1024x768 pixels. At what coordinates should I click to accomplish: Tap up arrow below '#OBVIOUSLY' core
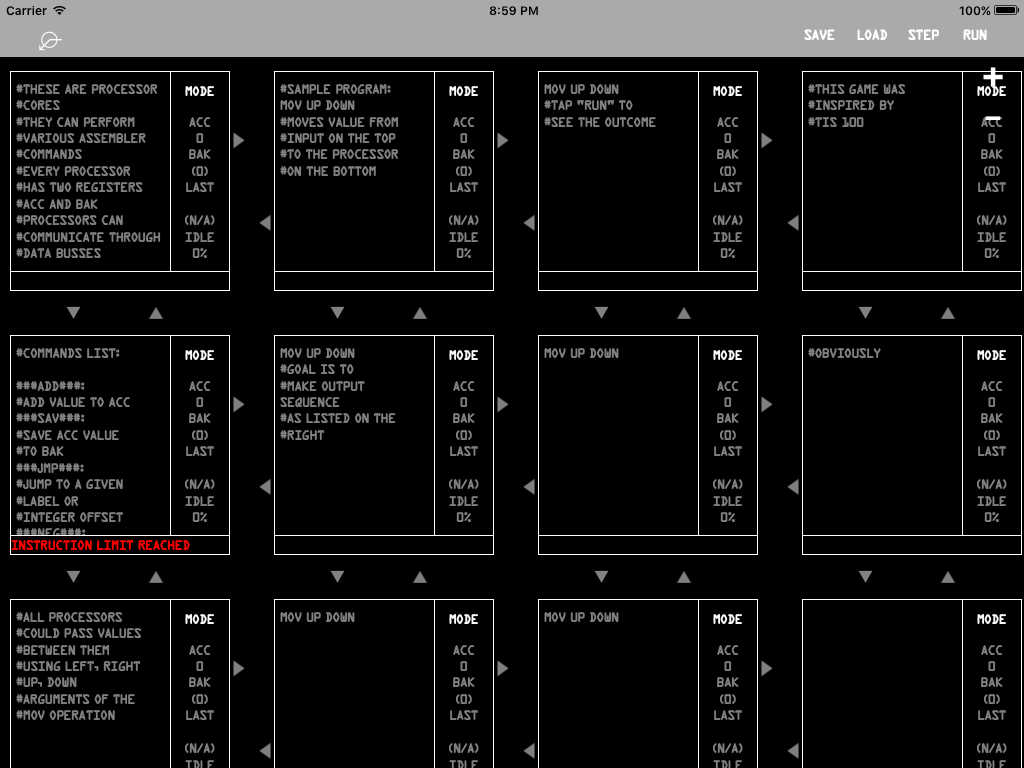click(947, 577)
